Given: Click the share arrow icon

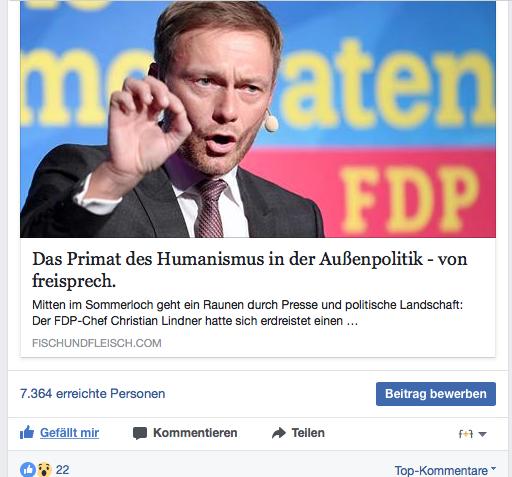Looking at the screenshot, I should 279,433.
